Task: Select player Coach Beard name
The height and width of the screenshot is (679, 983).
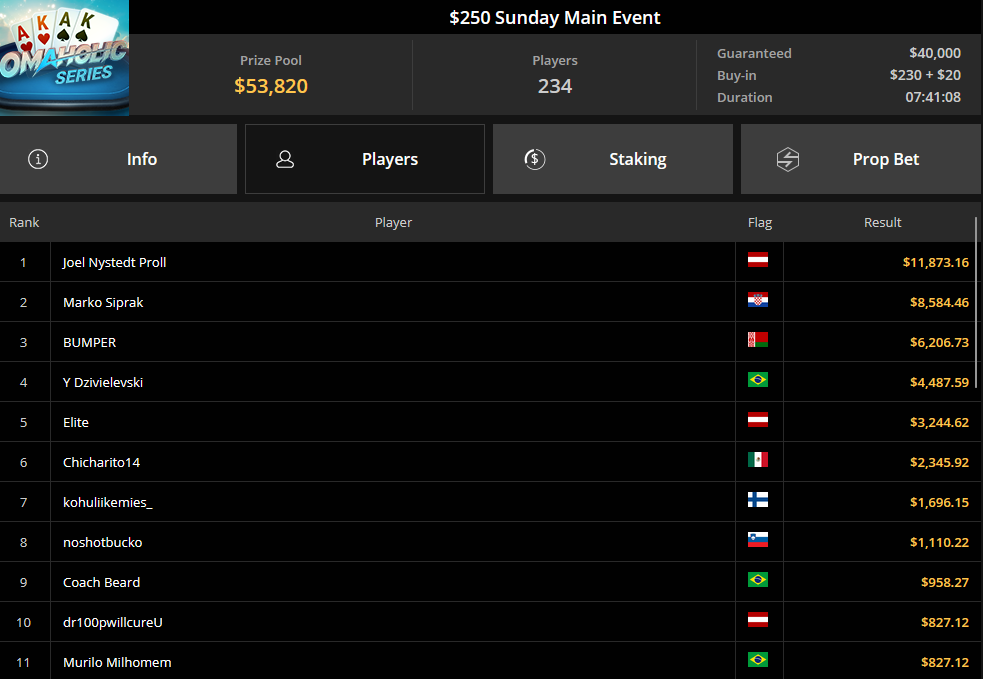Action: pos(102,582)
